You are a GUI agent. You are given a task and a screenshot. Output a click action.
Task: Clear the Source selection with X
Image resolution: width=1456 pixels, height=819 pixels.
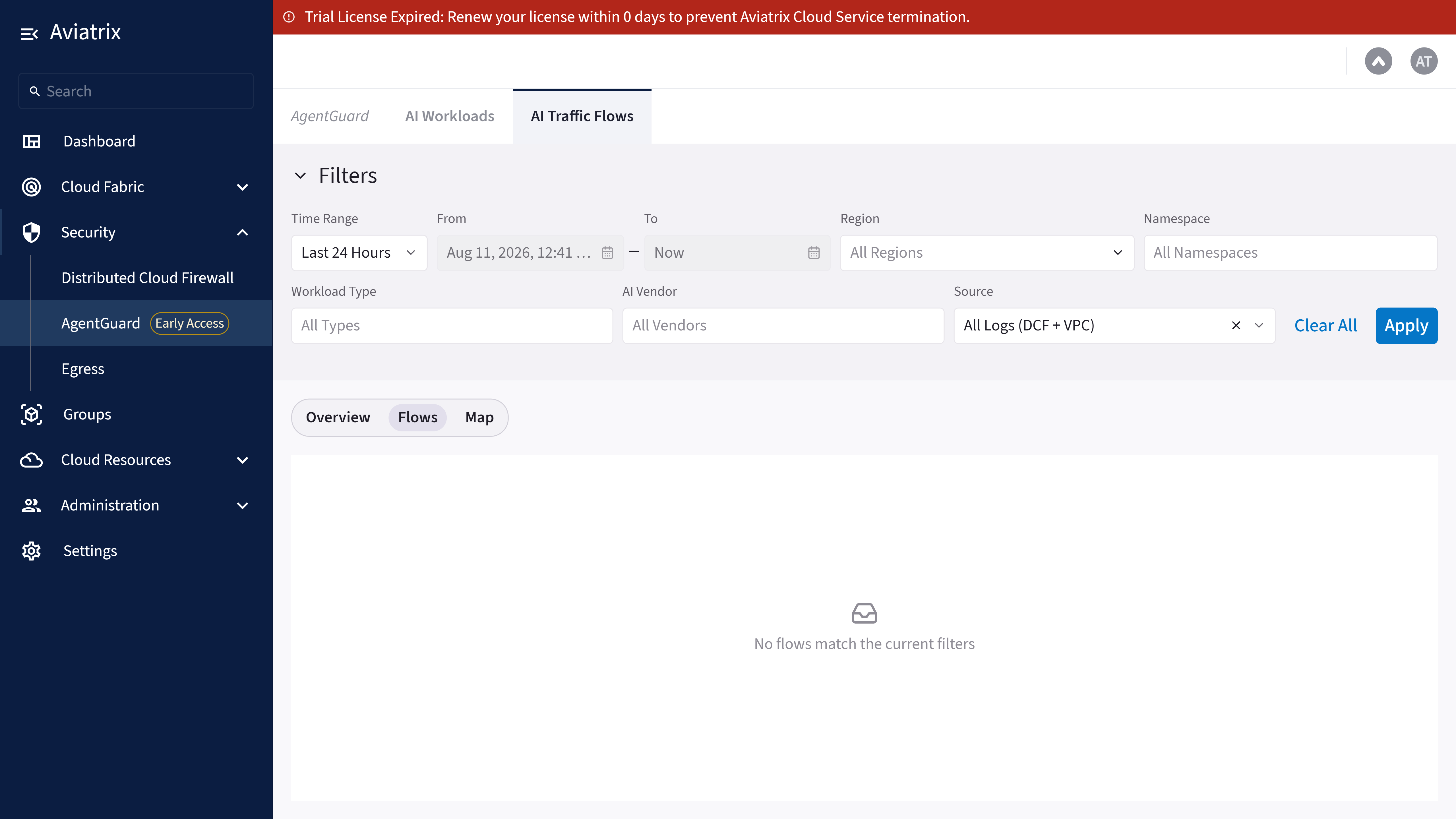pos(1236,326)
